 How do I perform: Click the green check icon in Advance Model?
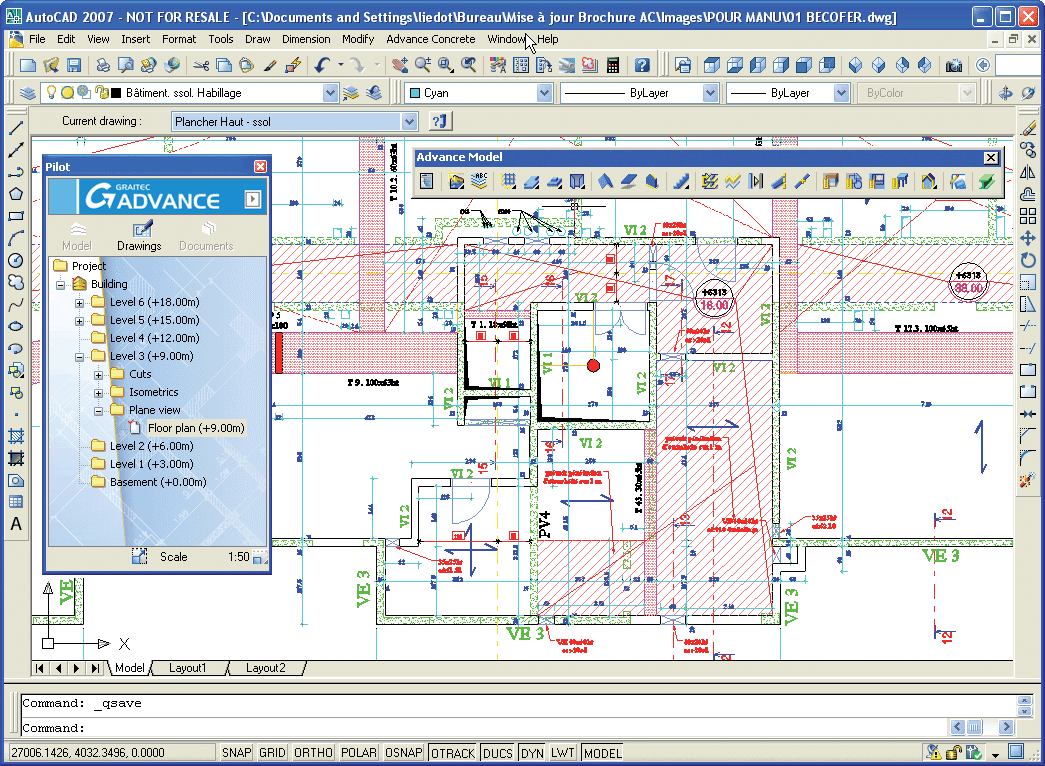[x=986, y=181]
